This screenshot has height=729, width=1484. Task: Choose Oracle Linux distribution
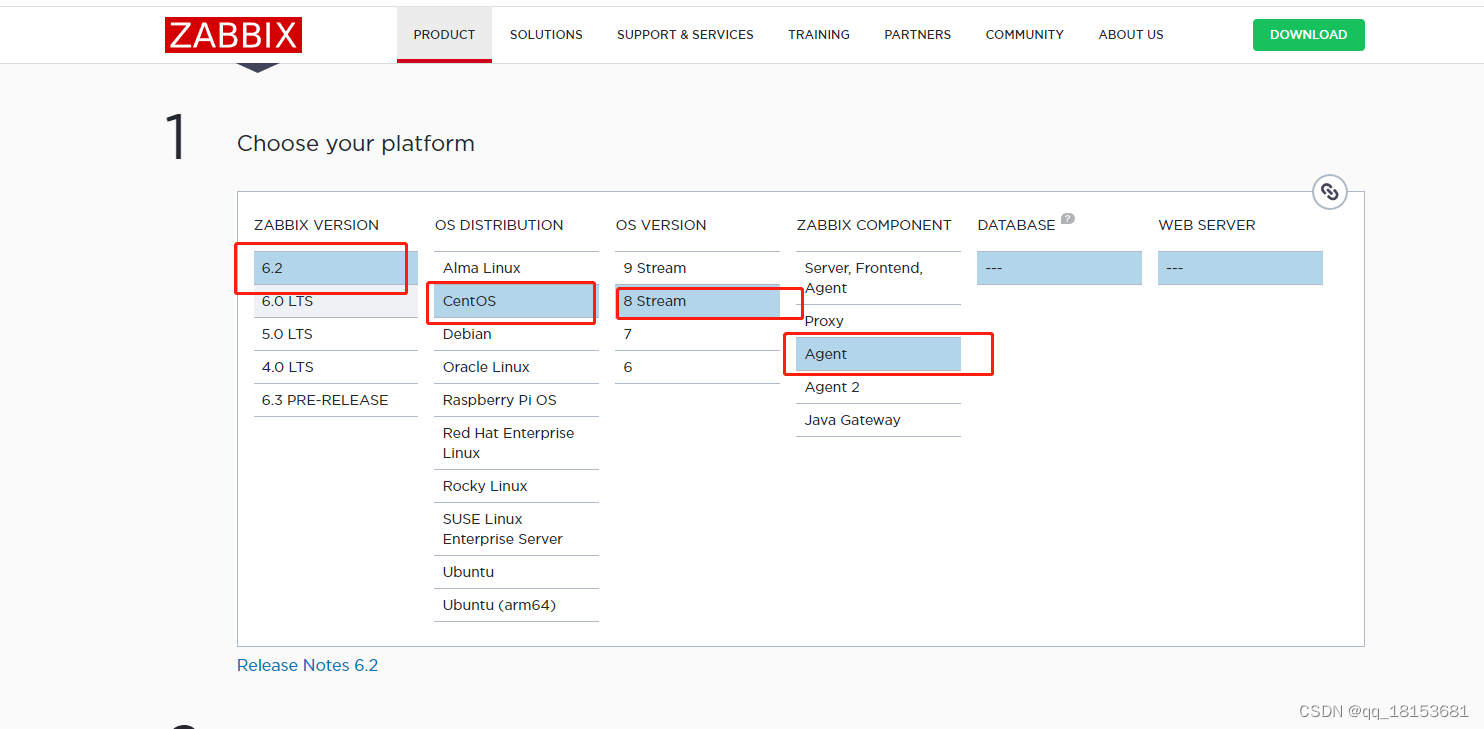[517, 367]
